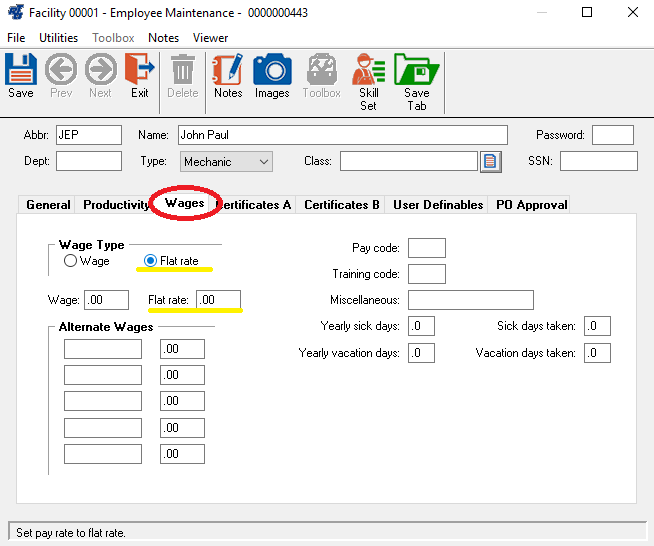Select the Flat rate radio button

point(151,261)
